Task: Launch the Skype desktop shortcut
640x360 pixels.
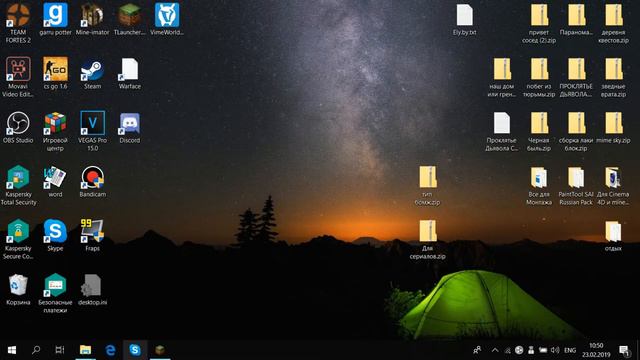Action: pyautogui.click(x=55, y=231)
